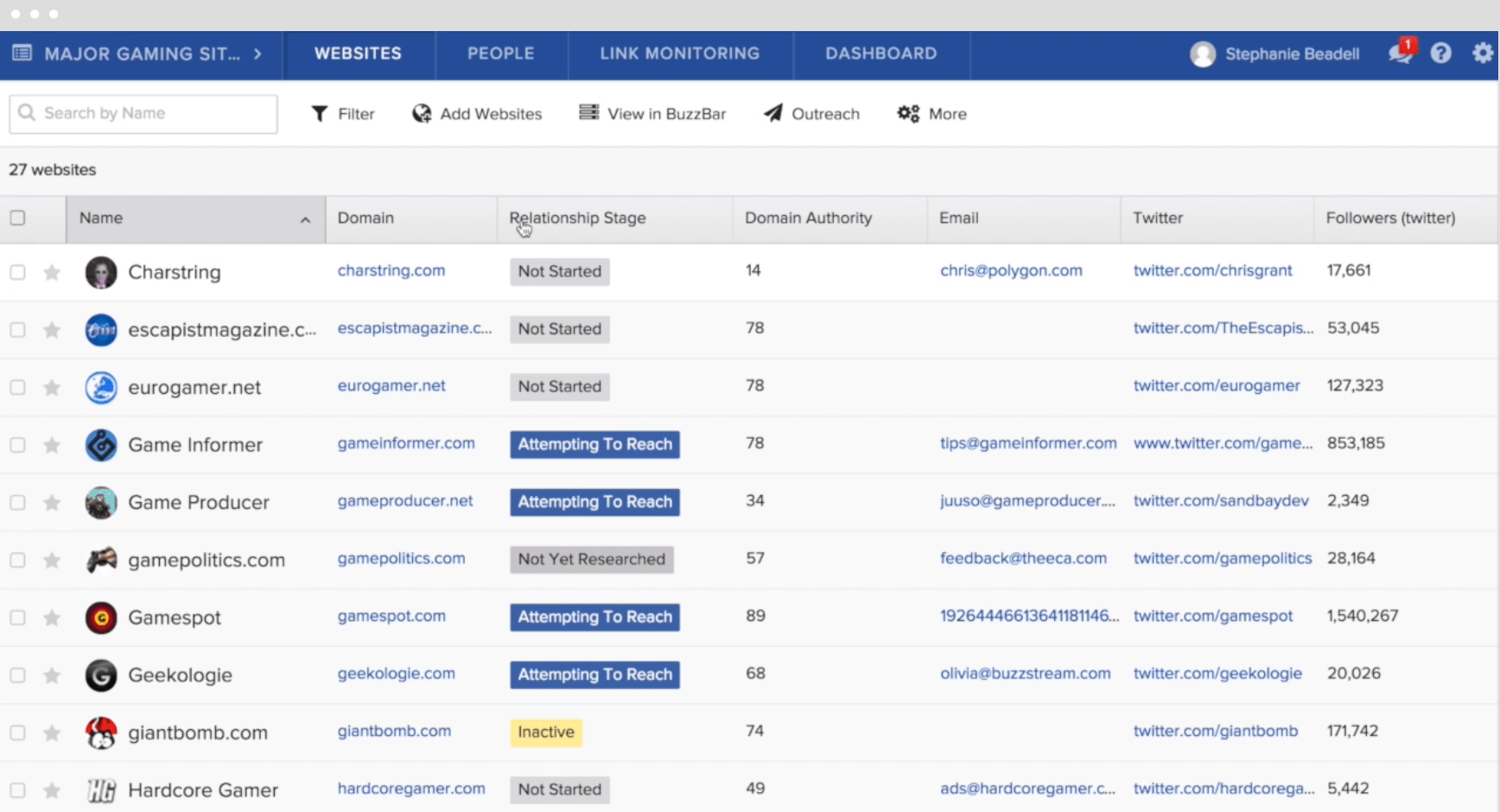Click the Charstring avatar thumbnail
Screen dimensions: 1500x812
coord(101,272)
